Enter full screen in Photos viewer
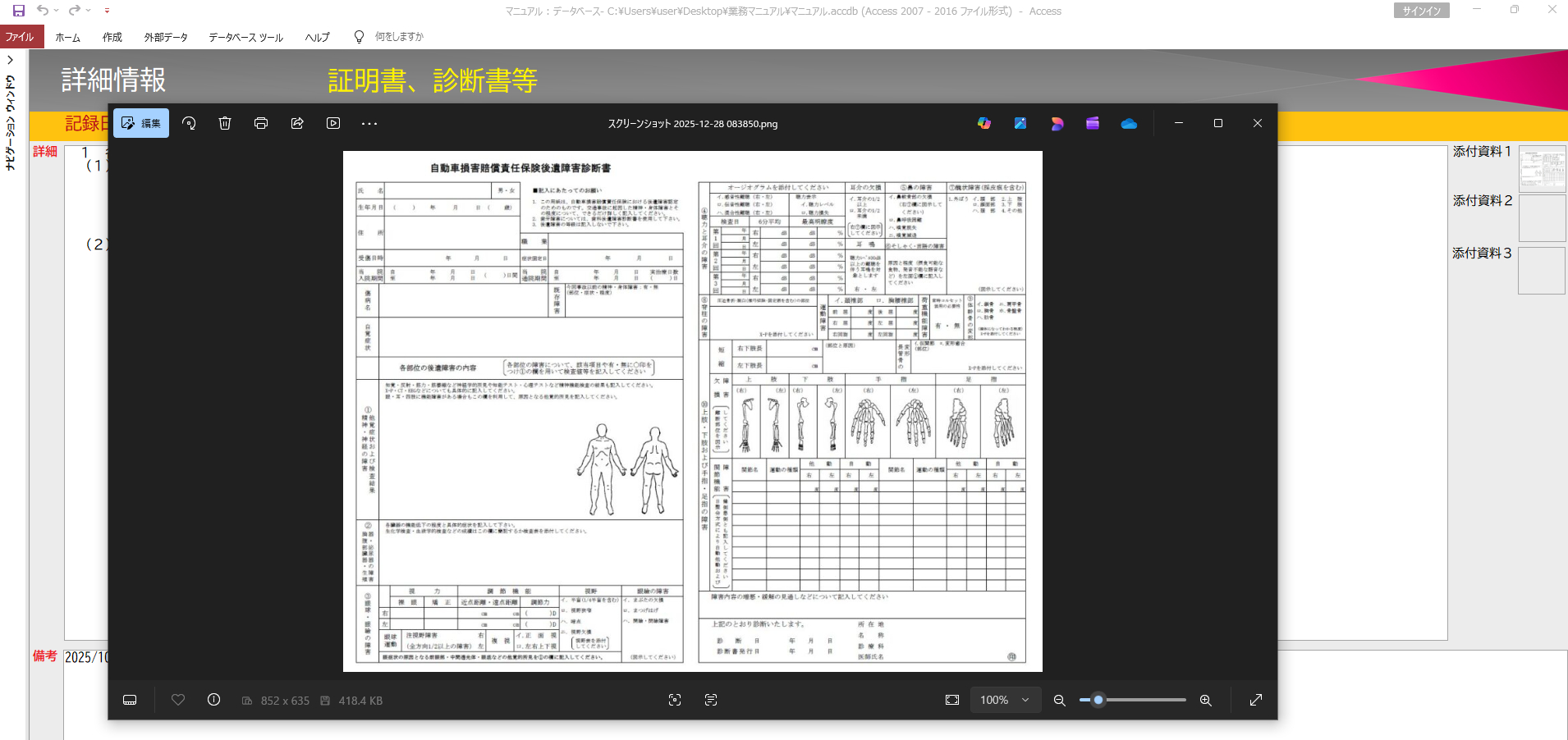Image resolution: width=1568 pixels, height=740 pixels. tap(1256, 700)
